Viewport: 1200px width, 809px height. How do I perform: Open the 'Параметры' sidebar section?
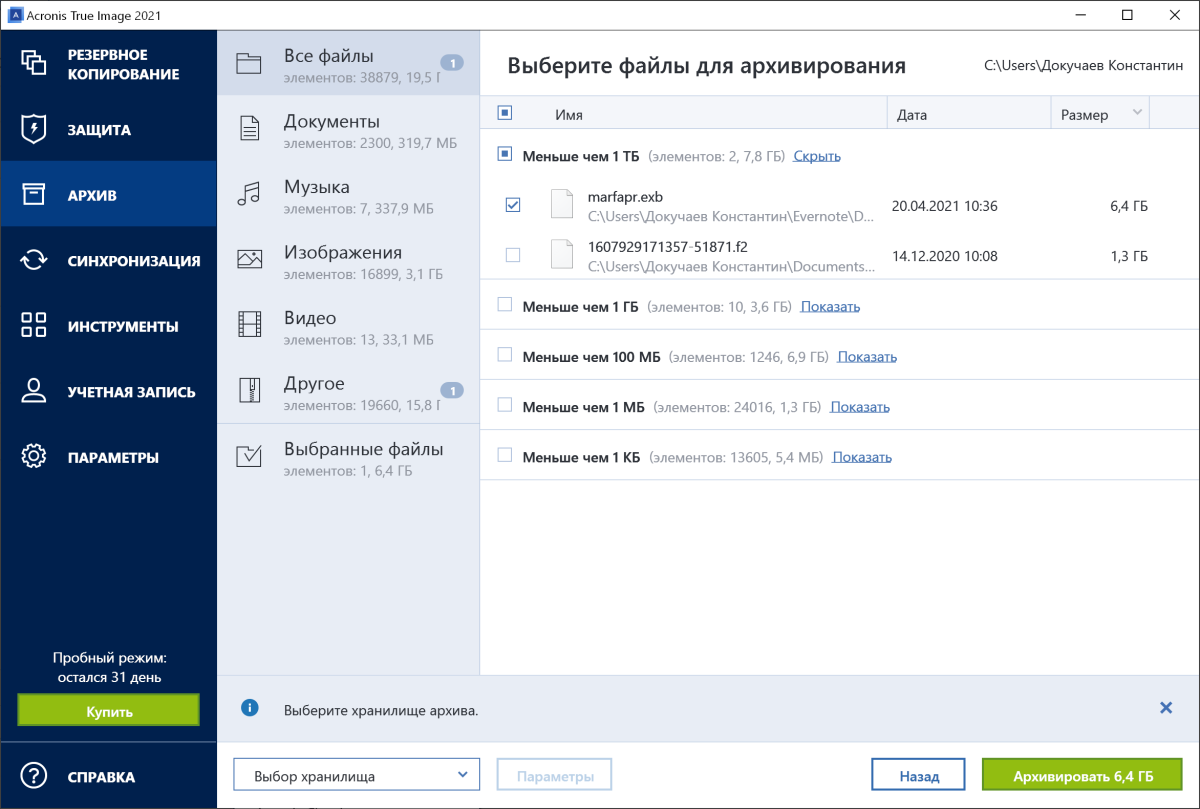(x=108, y=457)
